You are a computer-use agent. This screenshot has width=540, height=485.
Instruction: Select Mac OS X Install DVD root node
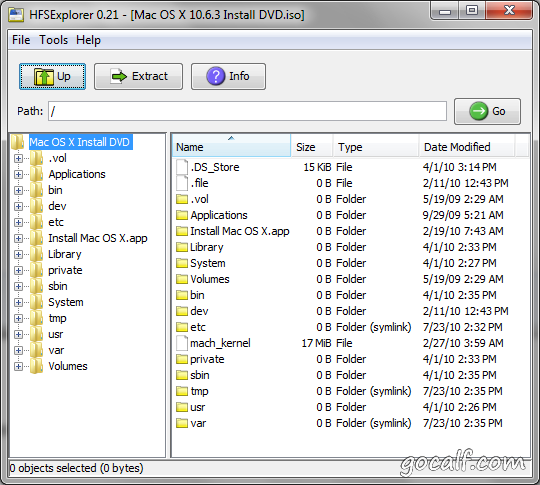pos(80,142)
